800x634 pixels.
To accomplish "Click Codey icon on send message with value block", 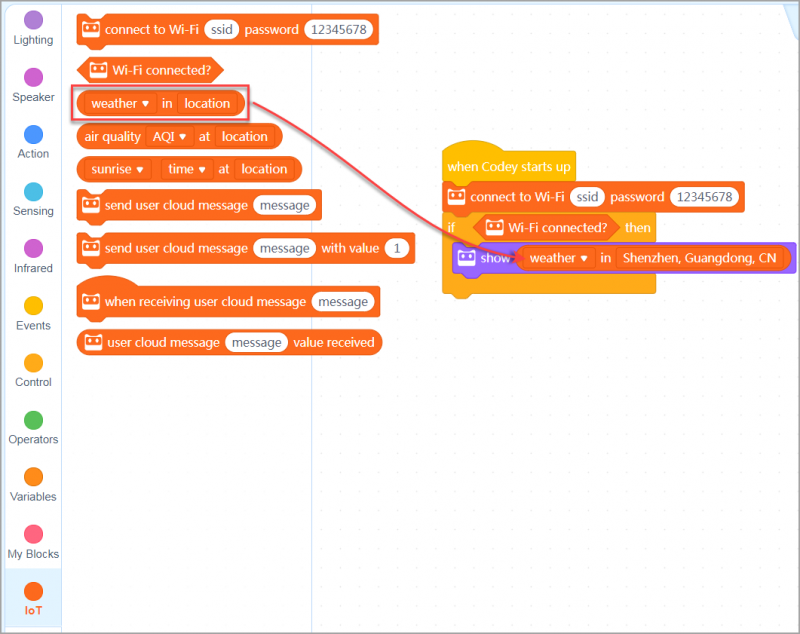I will [x=91, y=248].
